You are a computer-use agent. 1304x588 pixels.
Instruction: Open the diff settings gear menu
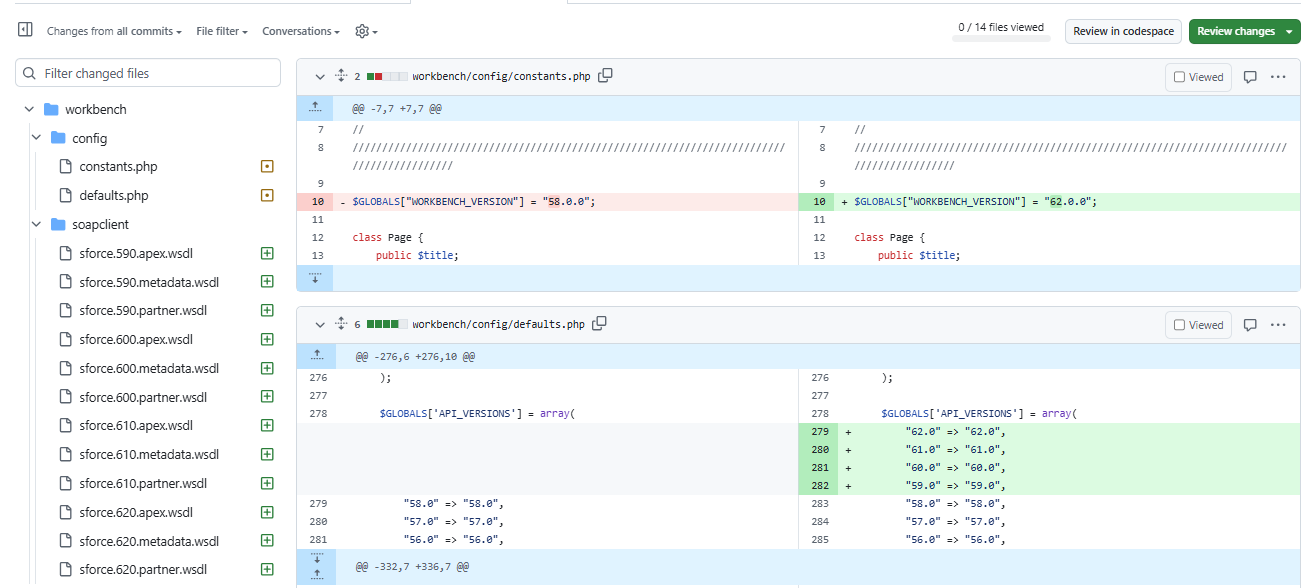tap(366, 31)
